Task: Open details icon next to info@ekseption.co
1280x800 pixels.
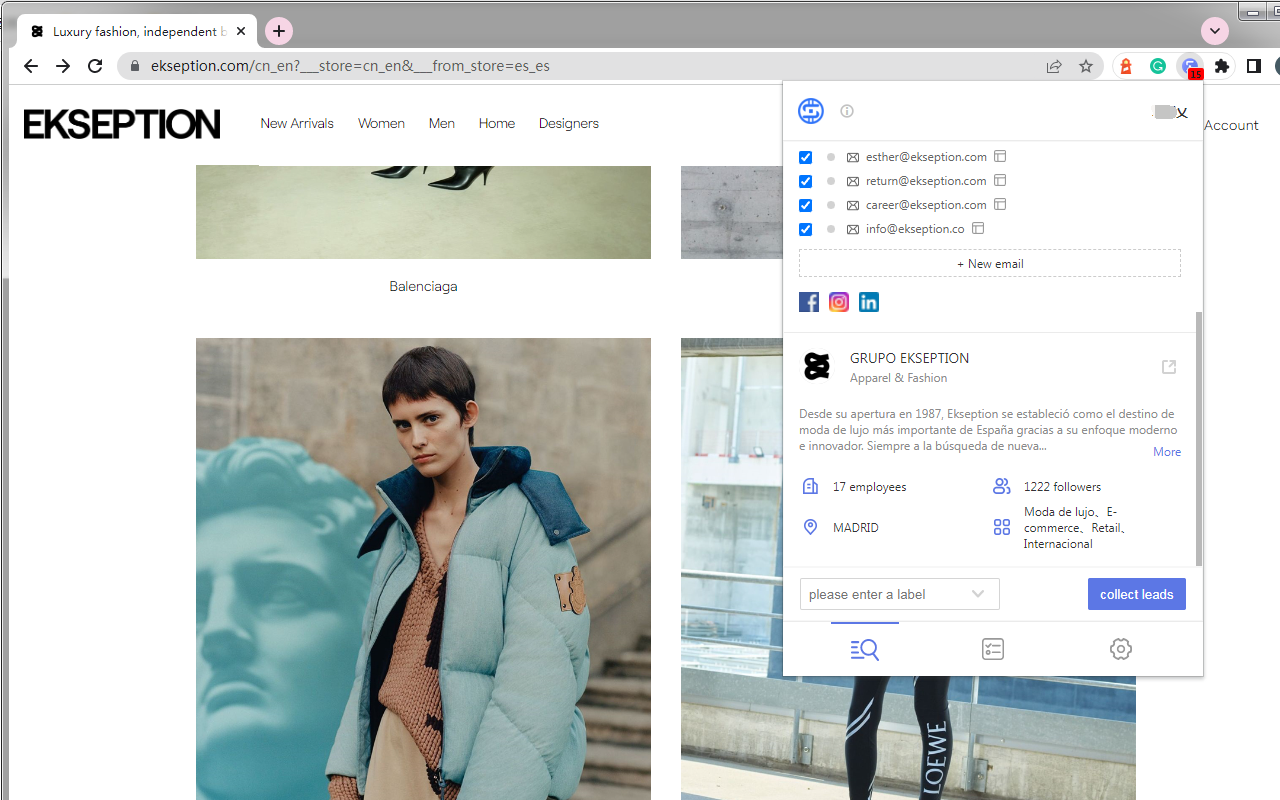Action: [978, 228]
